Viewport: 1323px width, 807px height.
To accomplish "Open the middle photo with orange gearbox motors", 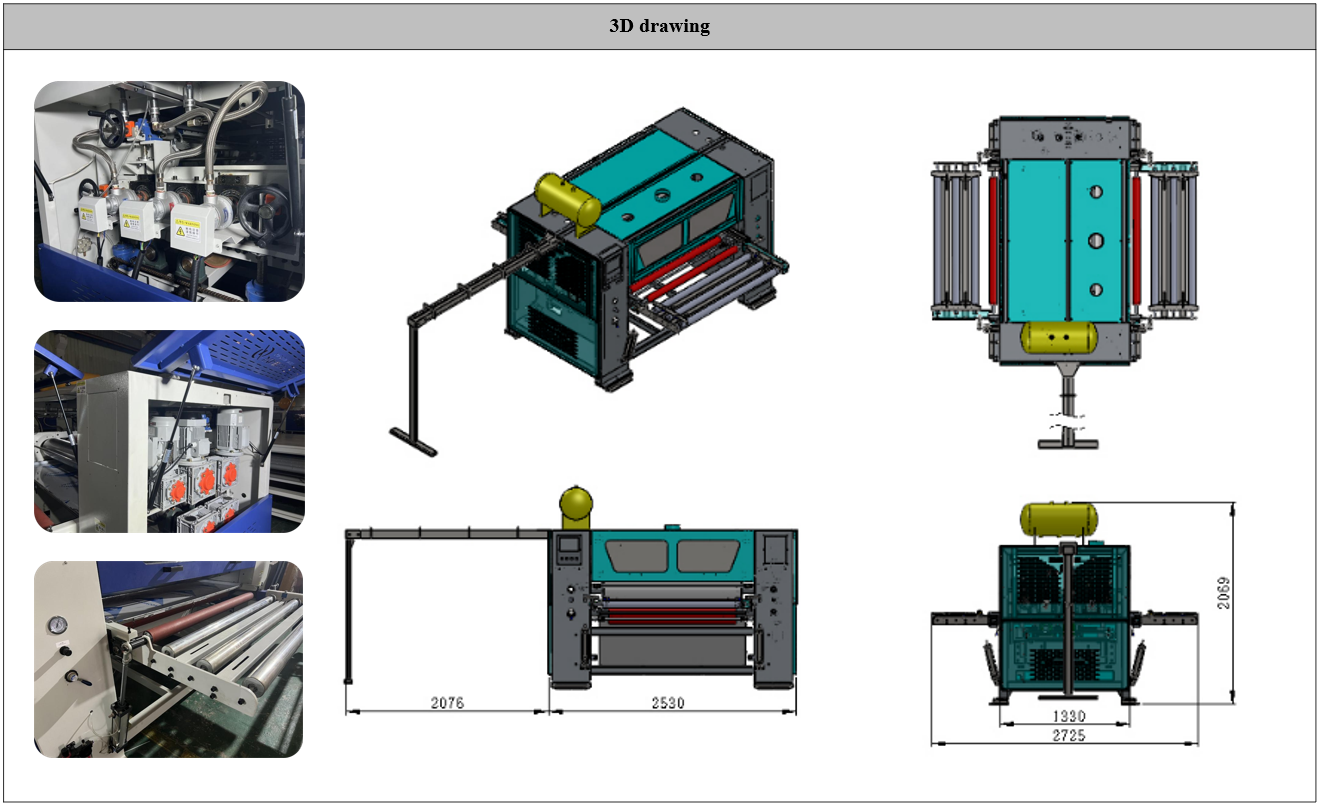I will pos(169,431).
